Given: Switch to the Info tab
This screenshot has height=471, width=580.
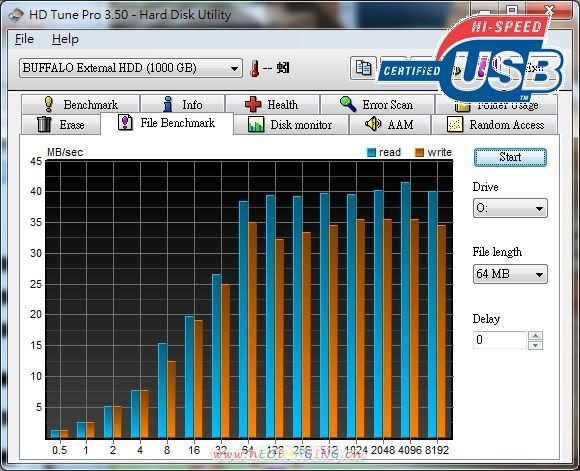Looking at the screenshot, I should [182, 105].
